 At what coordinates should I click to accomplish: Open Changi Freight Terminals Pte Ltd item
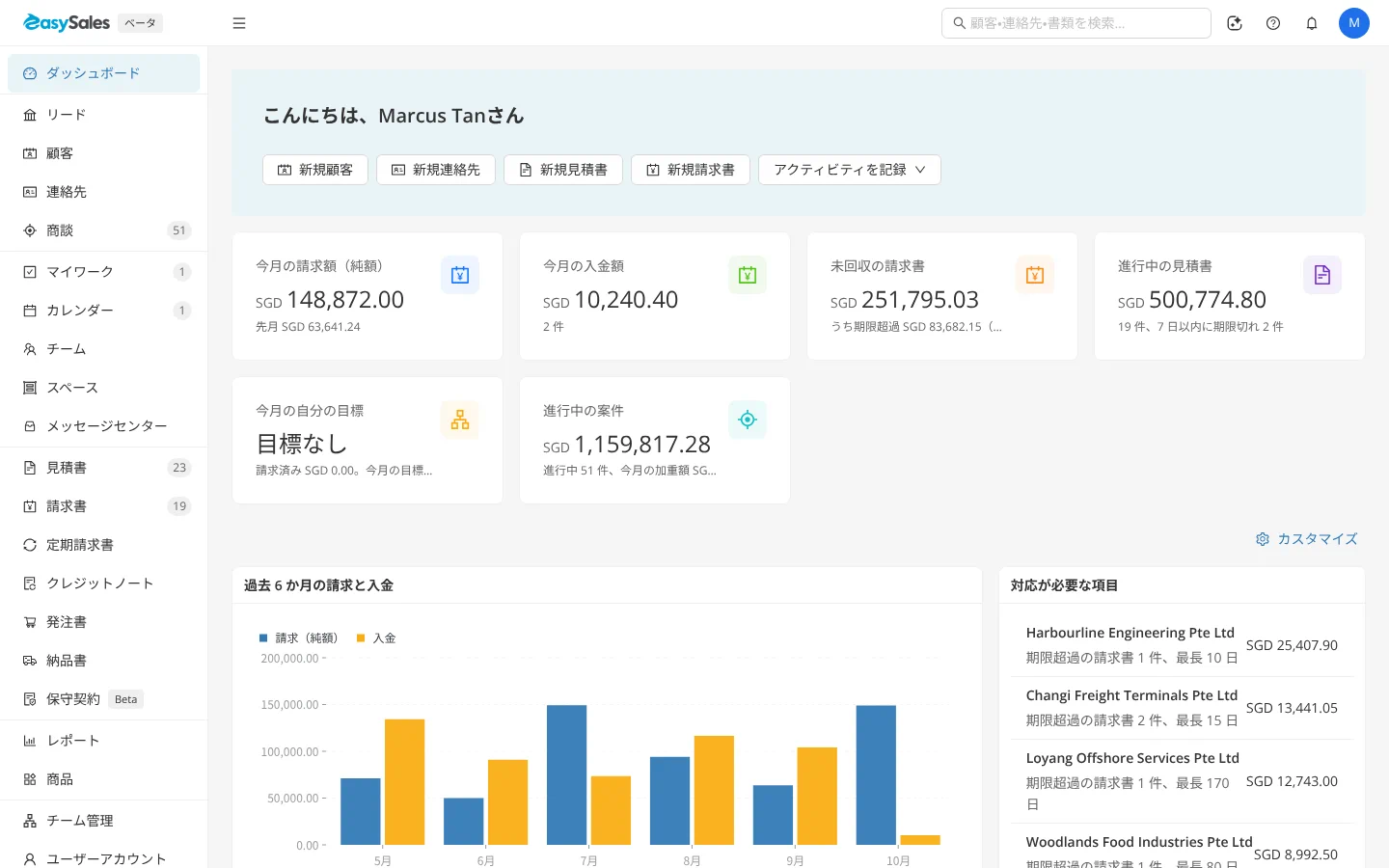[1182, 708]
